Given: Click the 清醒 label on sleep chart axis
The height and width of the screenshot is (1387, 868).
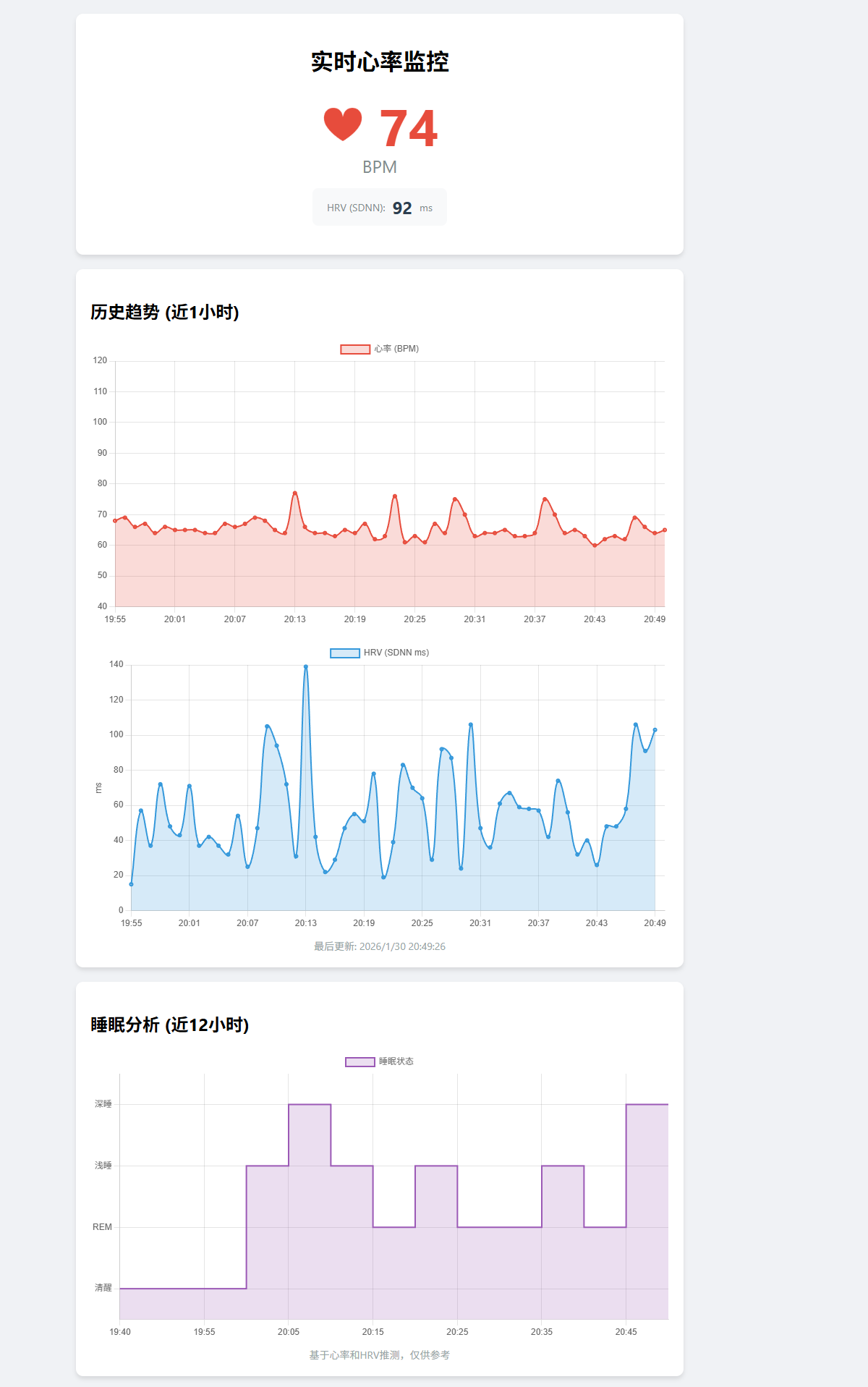Looking at the screenshot, I should [103, 1288].
